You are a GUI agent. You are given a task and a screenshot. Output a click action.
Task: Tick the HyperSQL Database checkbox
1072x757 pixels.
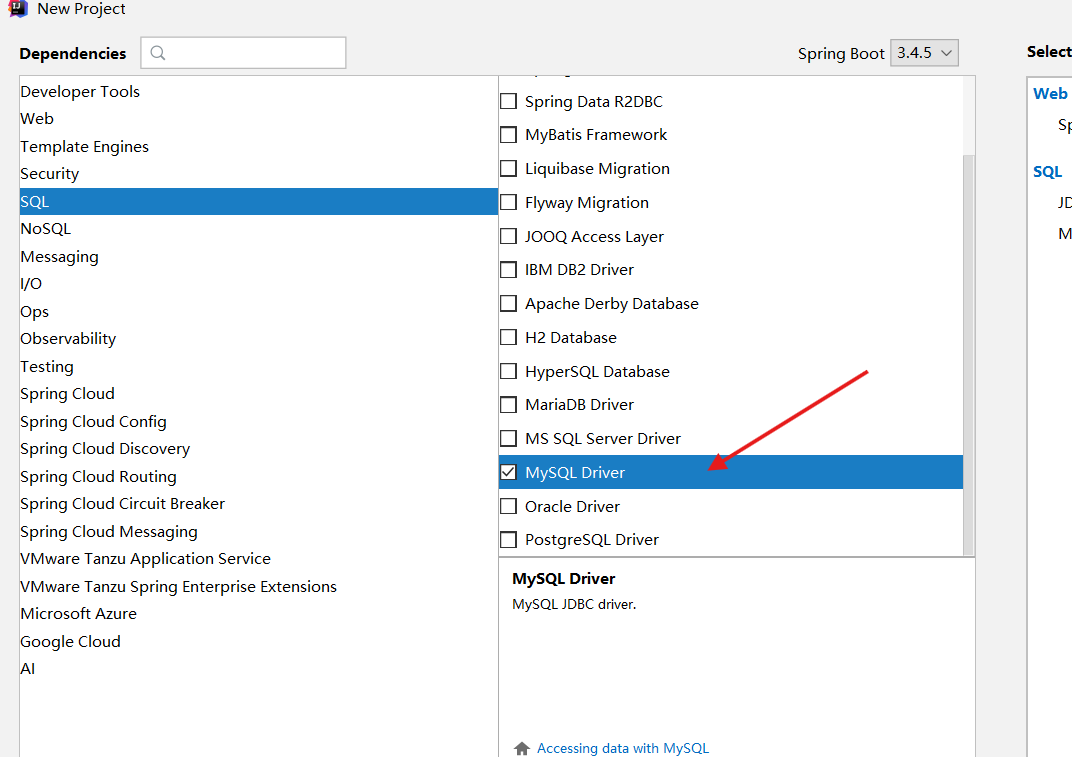pyautogui.click(x=509, y=371)
